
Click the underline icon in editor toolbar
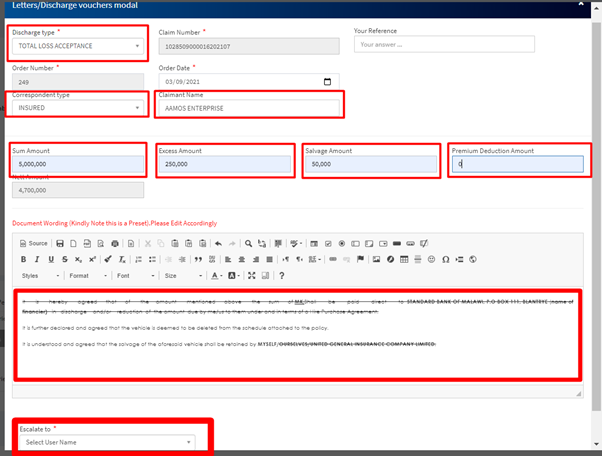pos(50,259)
